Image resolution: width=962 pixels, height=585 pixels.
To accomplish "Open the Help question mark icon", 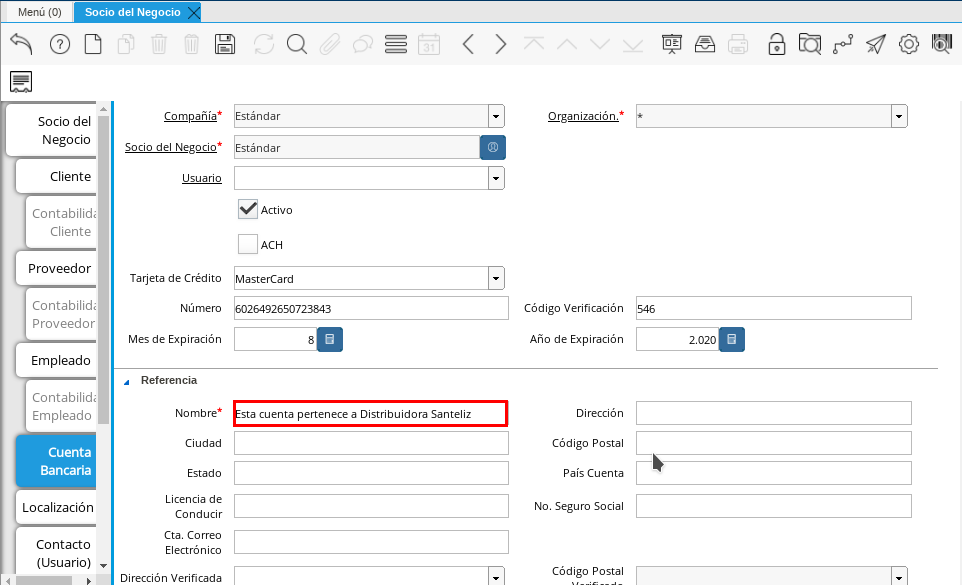I will pos(59,44).
